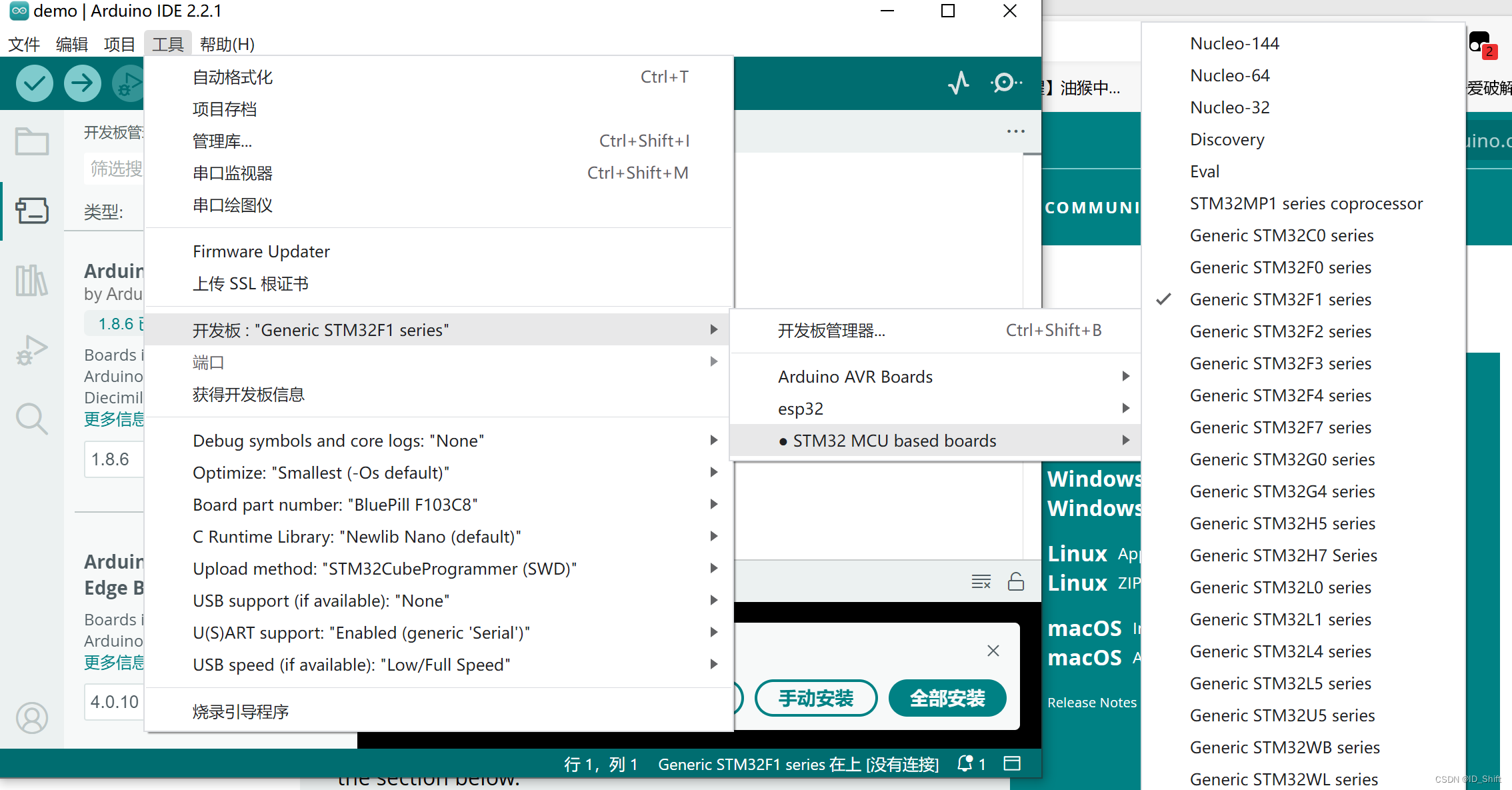Image resolution: width=1512 pixels, height=790 pixels.
Task: Select Generic STM32F1 series checked board
Action: pyautogui.click(x=1280, y=299)
